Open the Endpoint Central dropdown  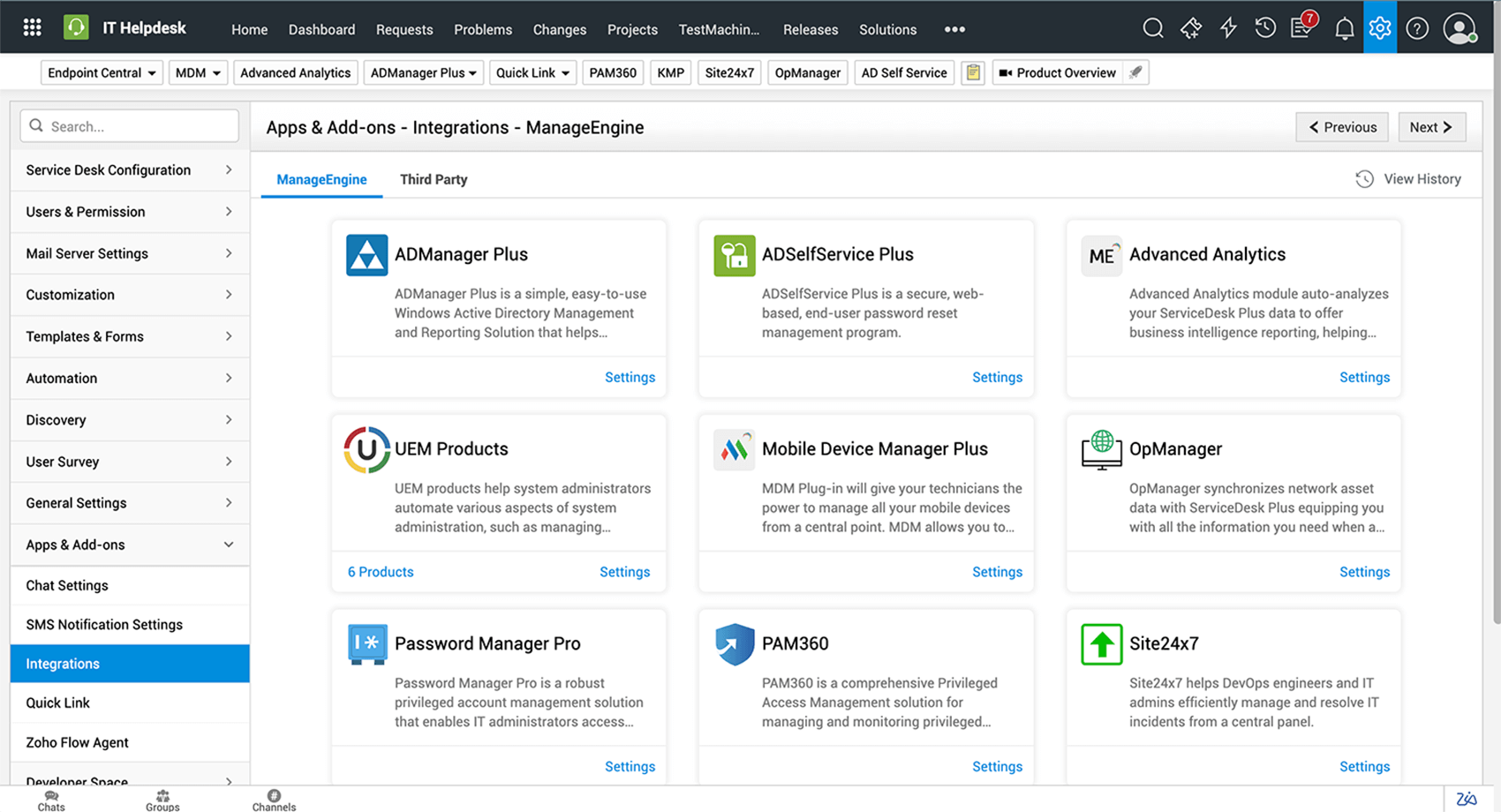pos(102,72)
